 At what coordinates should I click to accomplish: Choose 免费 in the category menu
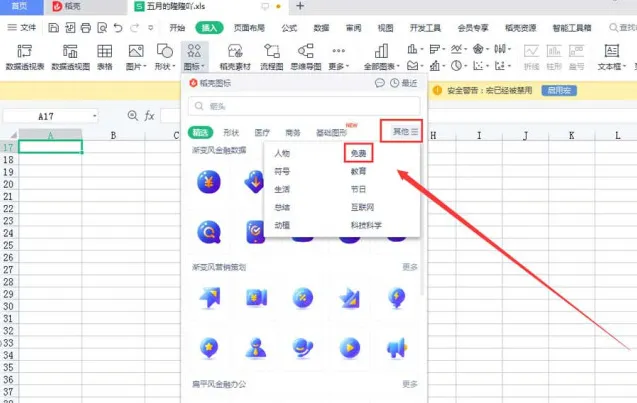pos(358,153)
